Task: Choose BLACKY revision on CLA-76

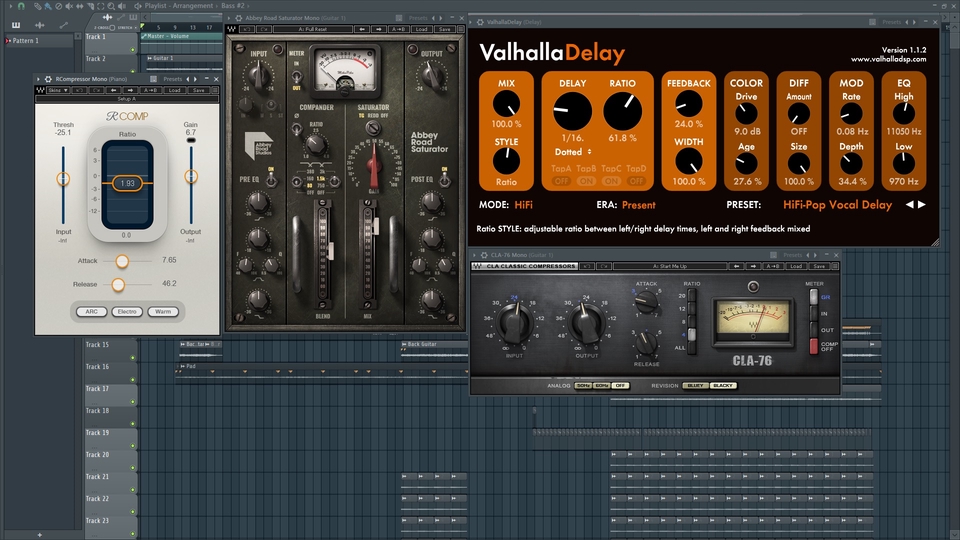Action: [x=722, y=386]
